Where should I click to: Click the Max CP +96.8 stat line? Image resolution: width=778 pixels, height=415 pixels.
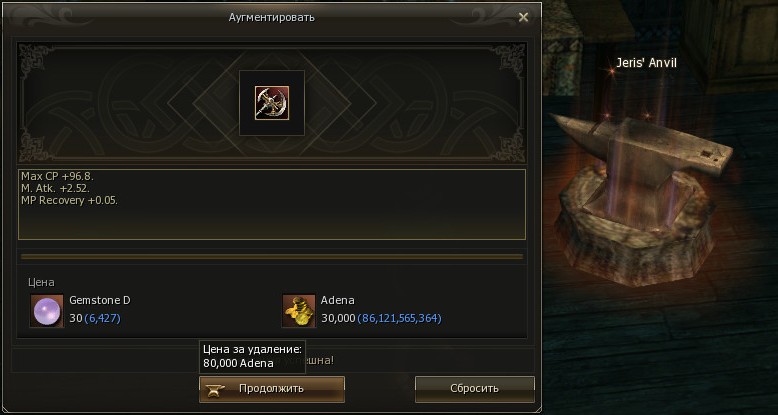pyautogui.click(x=57, y=176)
